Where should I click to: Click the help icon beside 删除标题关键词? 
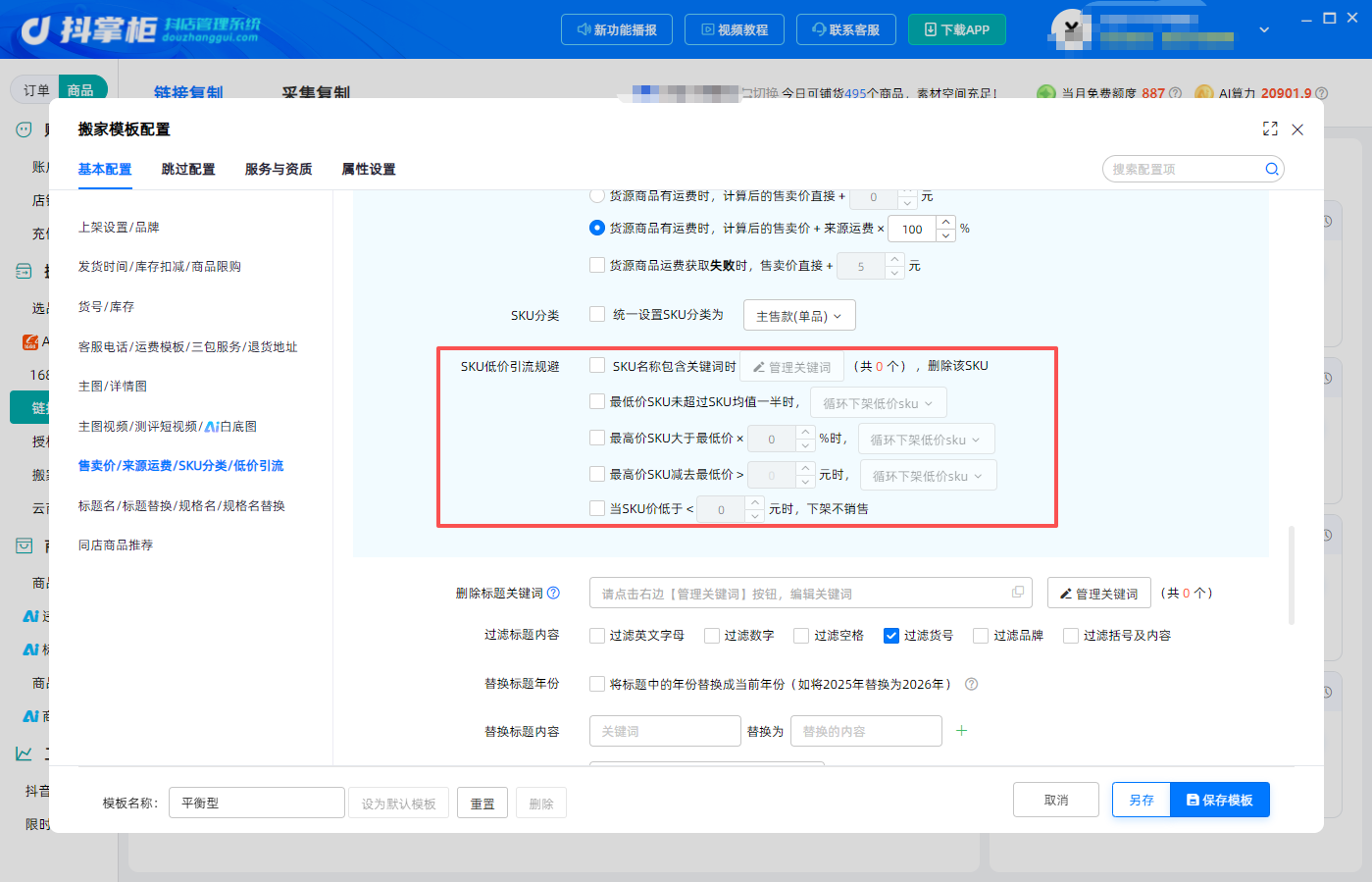[x=553, y=593]
